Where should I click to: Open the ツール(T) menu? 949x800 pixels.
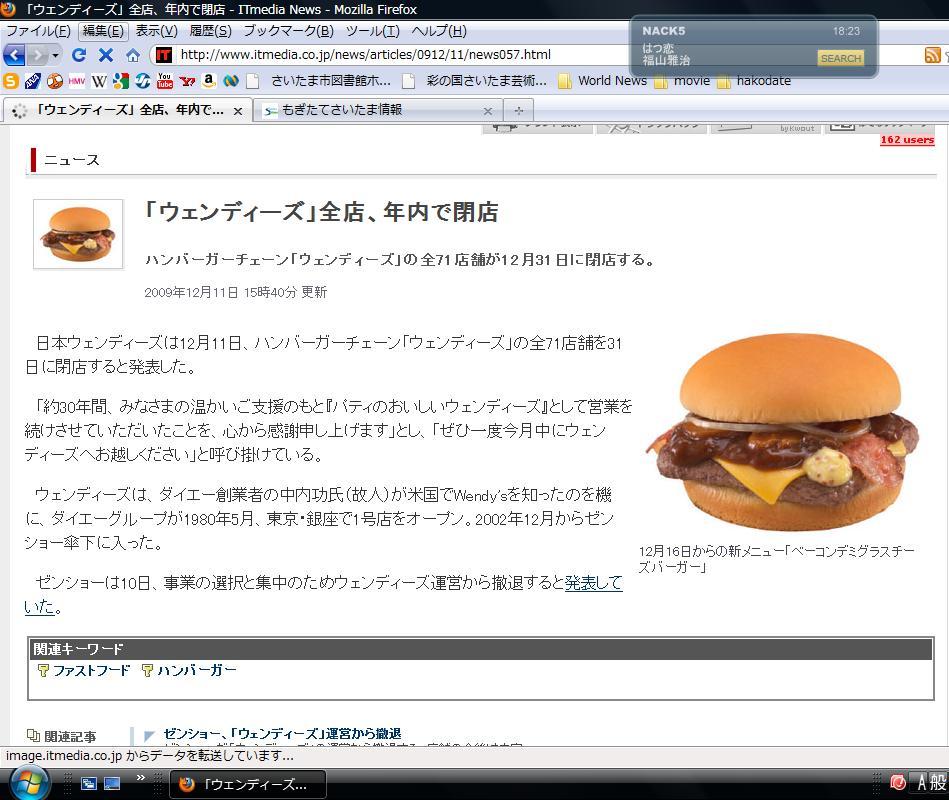[372, 31]
